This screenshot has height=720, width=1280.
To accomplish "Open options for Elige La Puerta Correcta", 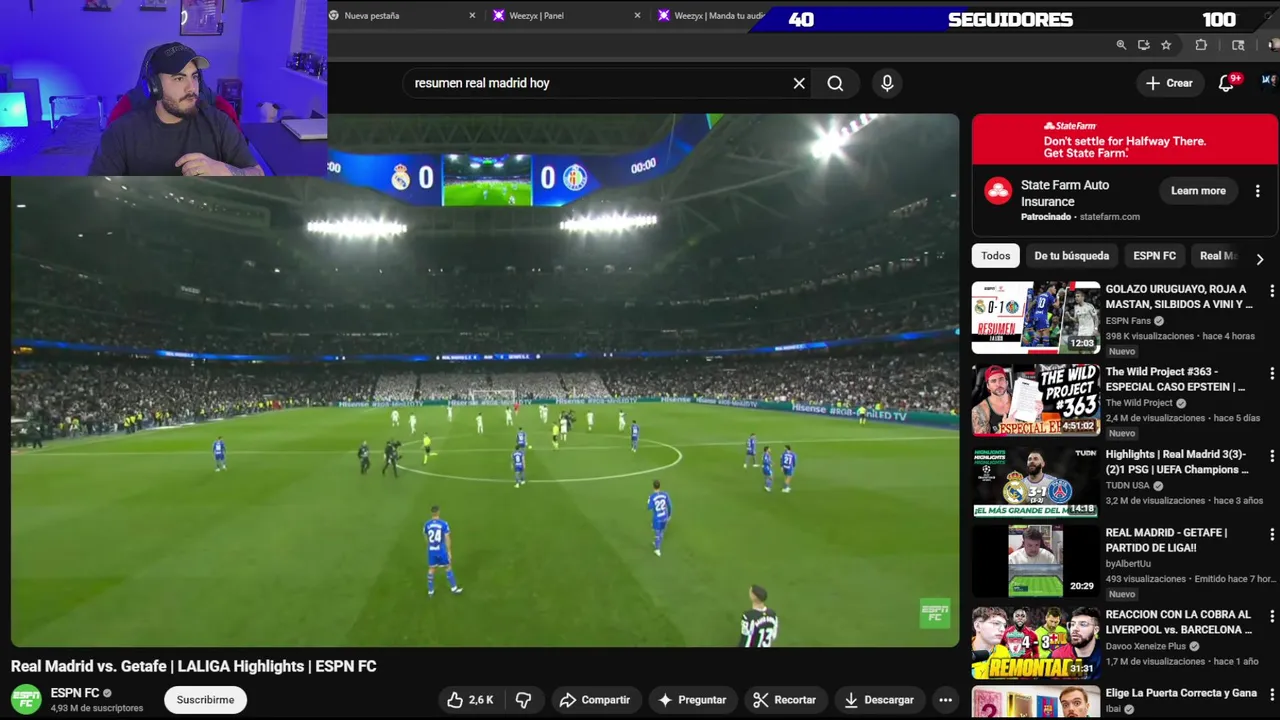I will click(1271, 695).
